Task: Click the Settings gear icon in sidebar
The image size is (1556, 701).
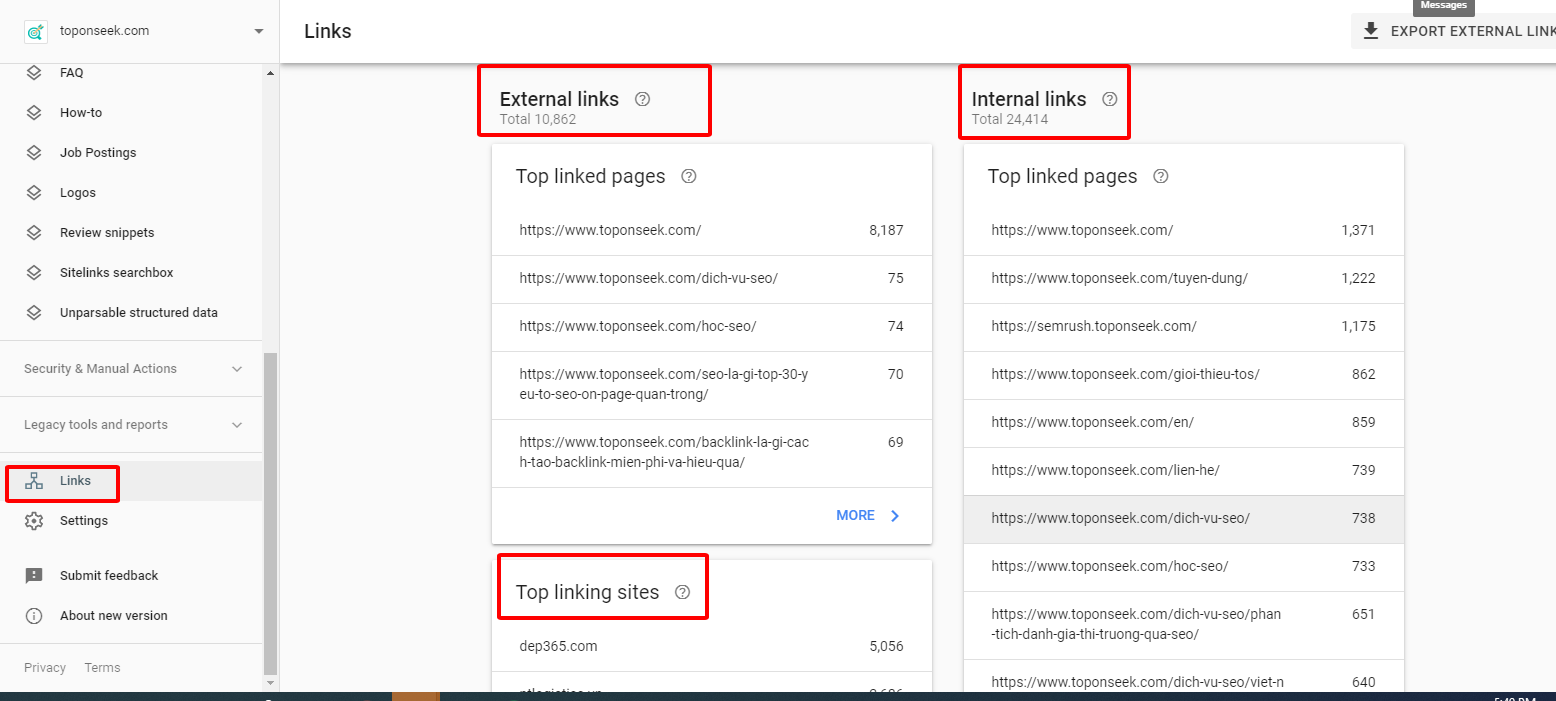Action: [34, 521]
